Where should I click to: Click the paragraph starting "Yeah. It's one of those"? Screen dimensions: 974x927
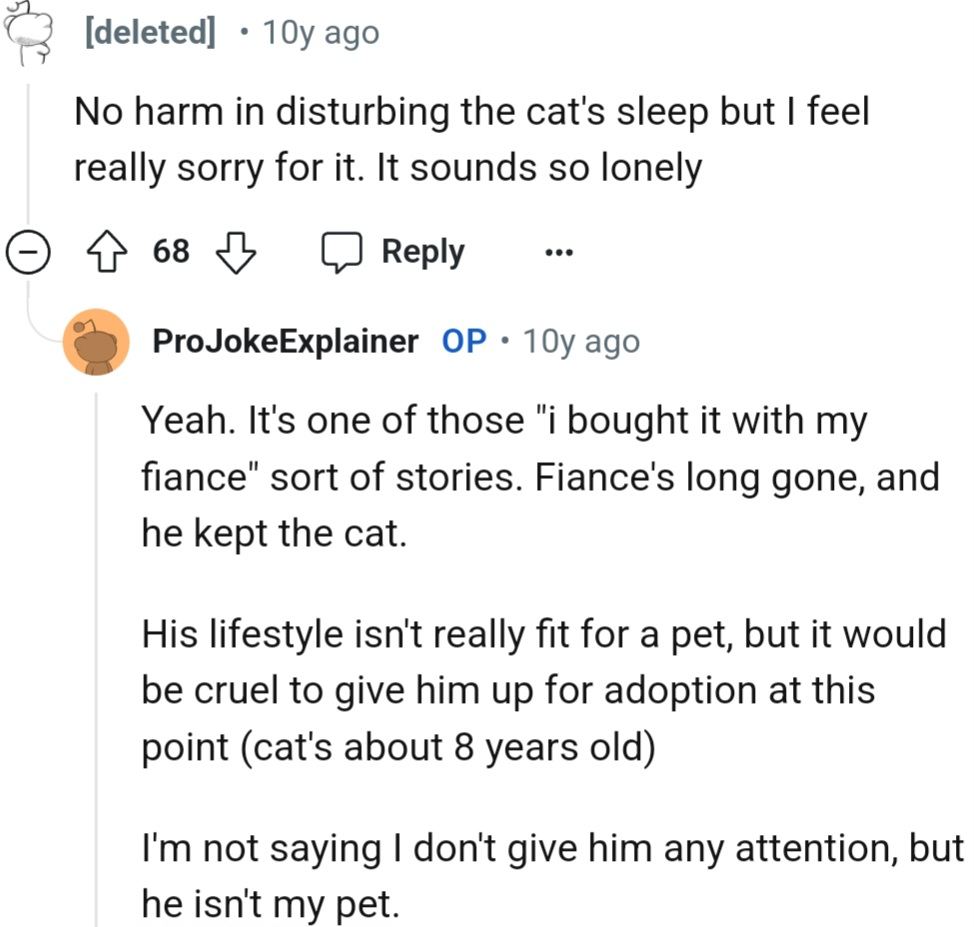(540, 477)
